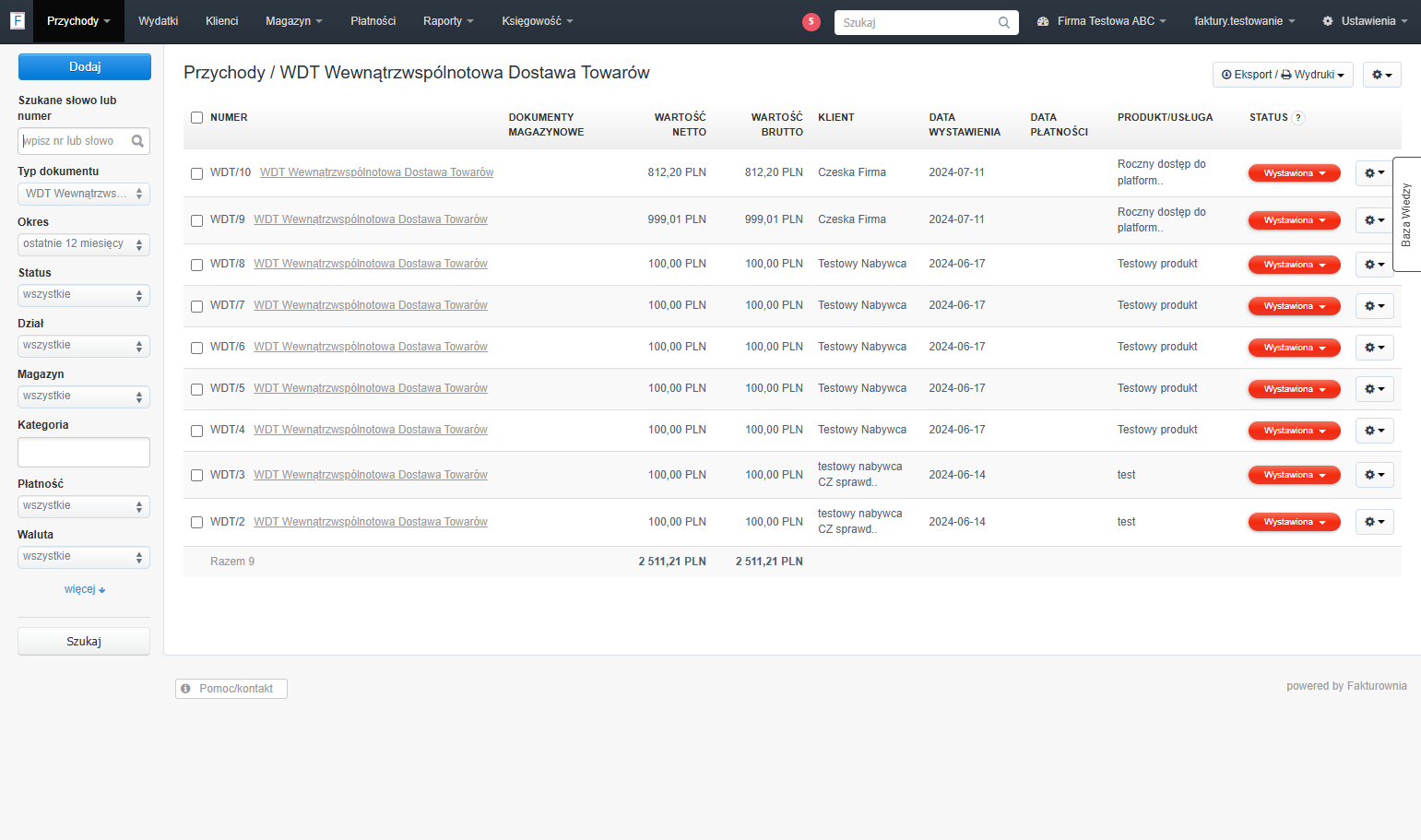Open the Magazyn menu in the top bar

click(293, 21)
